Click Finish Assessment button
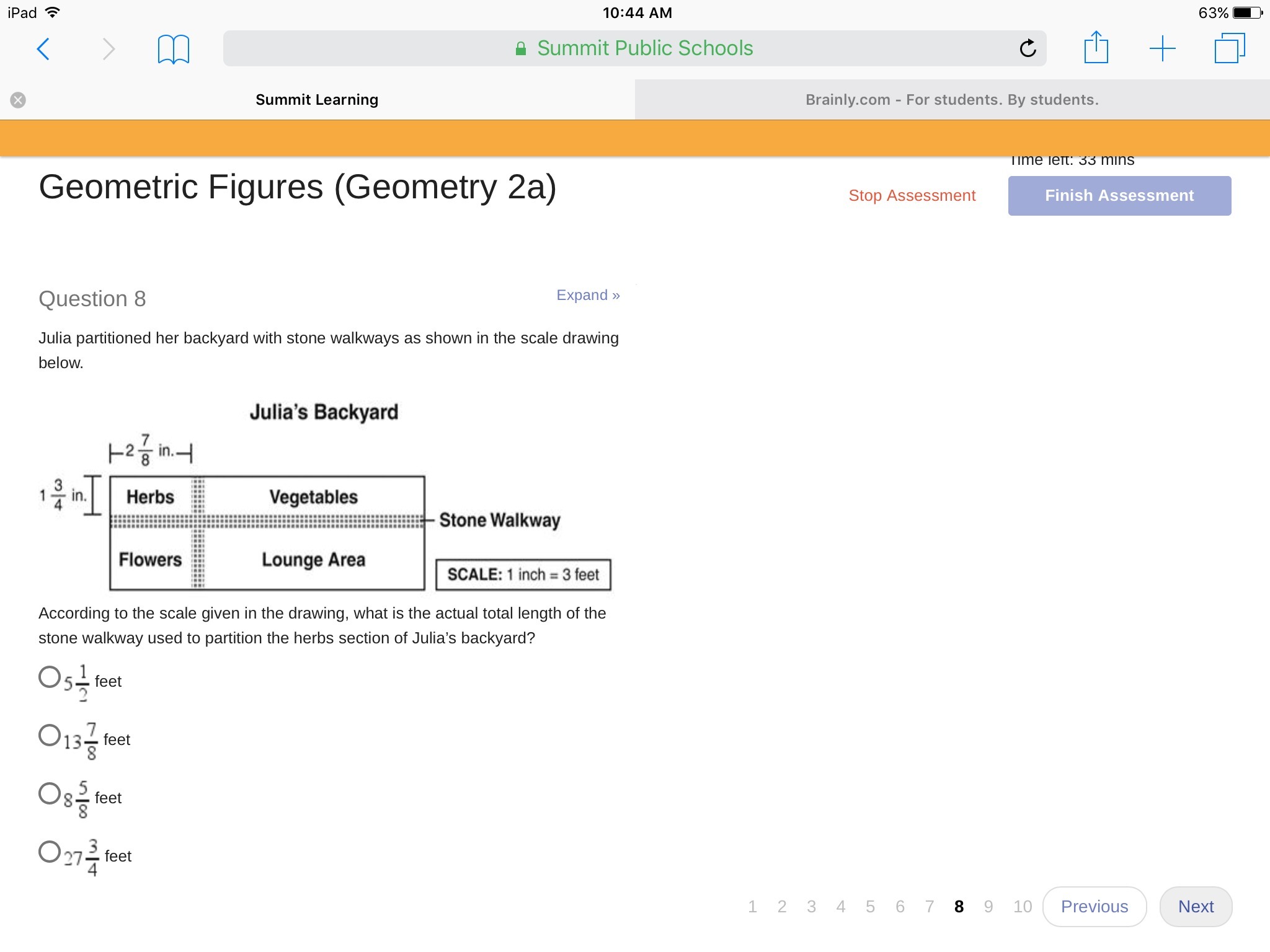This screenshot has width=1270, height=952. tap(1119, 196)
